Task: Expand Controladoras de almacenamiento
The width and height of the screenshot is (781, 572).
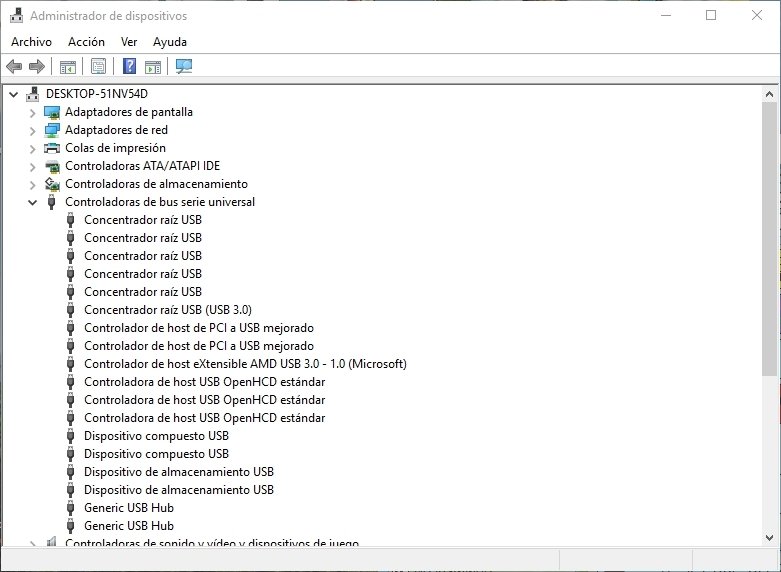Action: point(33,184)
